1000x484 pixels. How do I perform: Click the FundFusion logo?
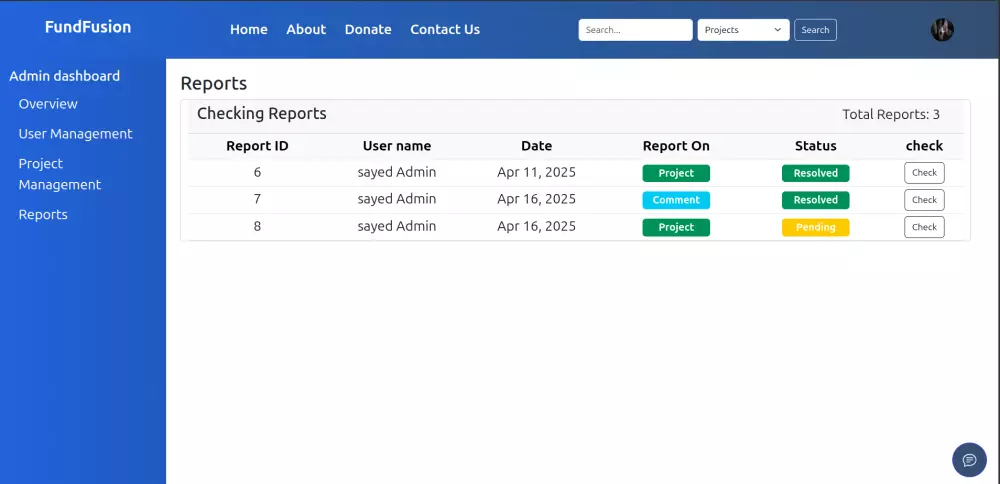pos(88,27)
